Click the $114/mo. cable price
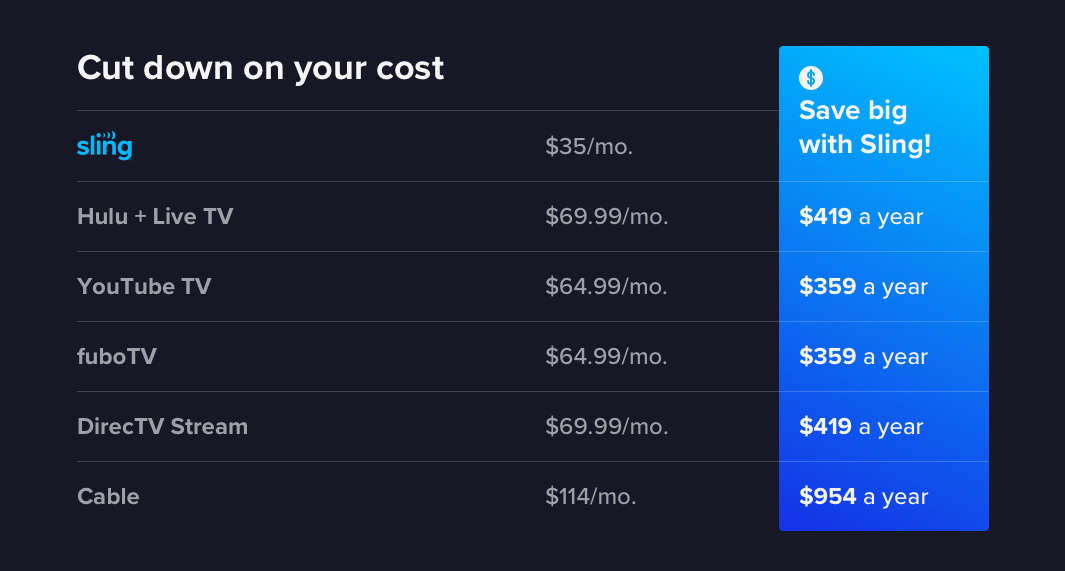This screenshot has height=571, width=1065. pyautogui.click(x=591, y=496)
